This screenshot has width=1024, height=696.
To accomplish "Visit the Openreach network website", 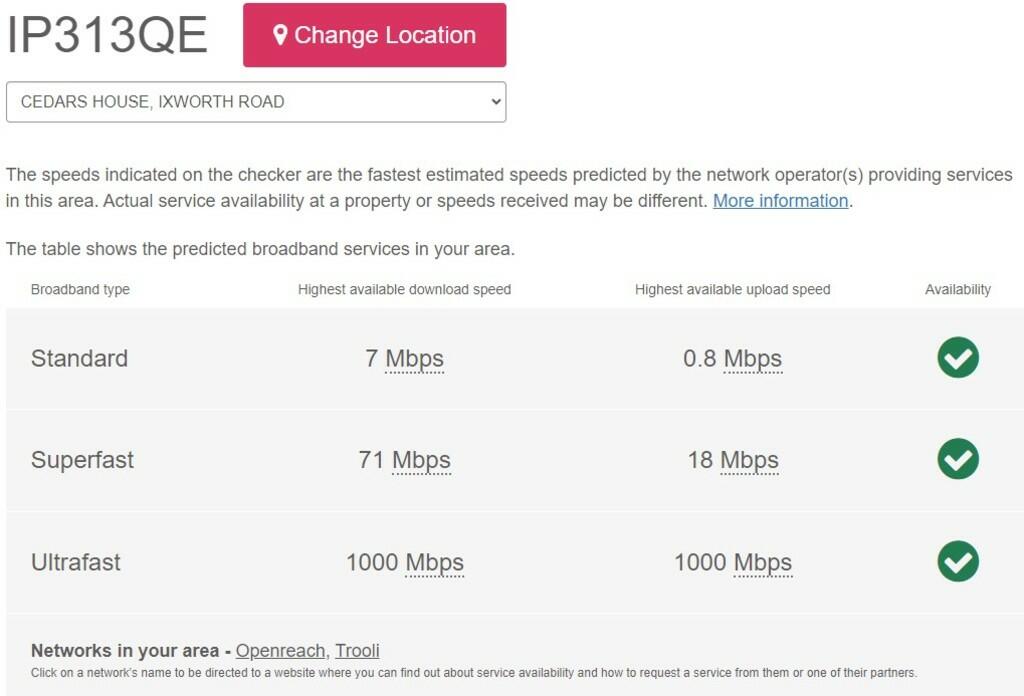I will (280, 650).
